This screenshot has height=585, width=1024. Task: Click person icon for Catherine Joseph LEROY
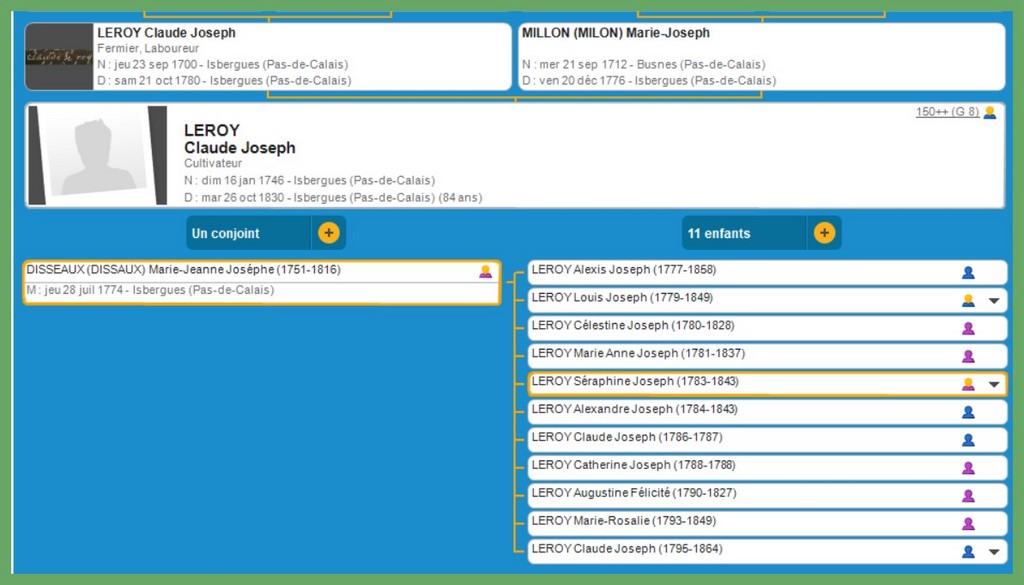pyautogui.click(x=967, y=468)
